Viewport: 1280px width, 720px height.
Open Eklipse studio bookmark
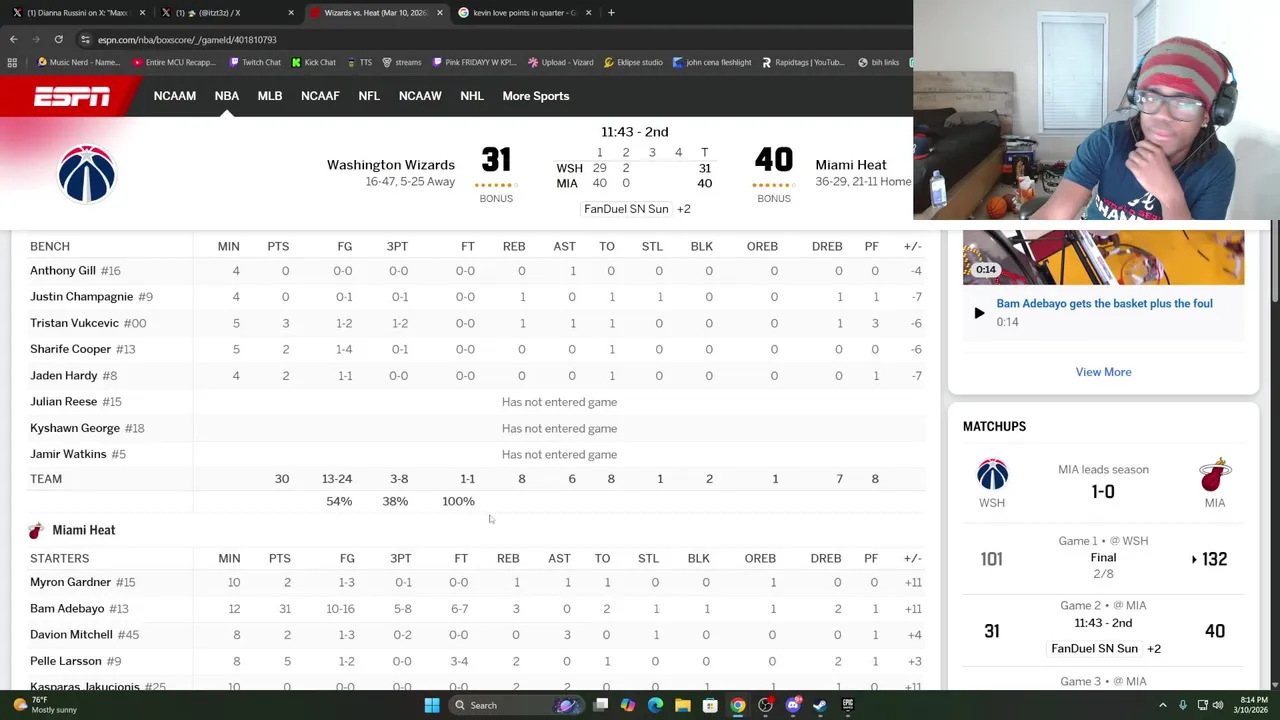point(633,62)
